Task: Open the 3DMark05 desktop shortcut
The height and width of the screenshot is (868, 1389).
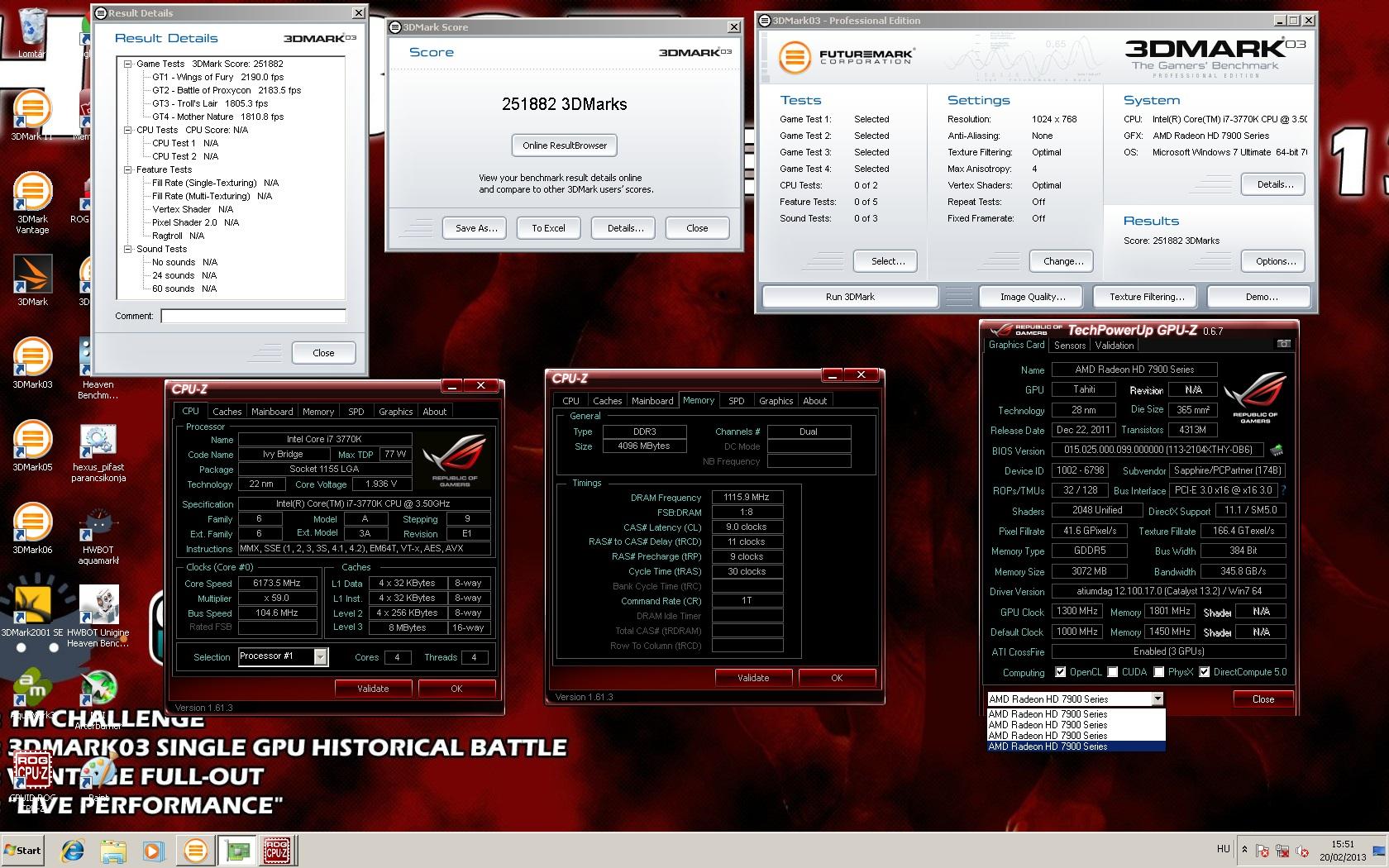Action: click(32, 446)
